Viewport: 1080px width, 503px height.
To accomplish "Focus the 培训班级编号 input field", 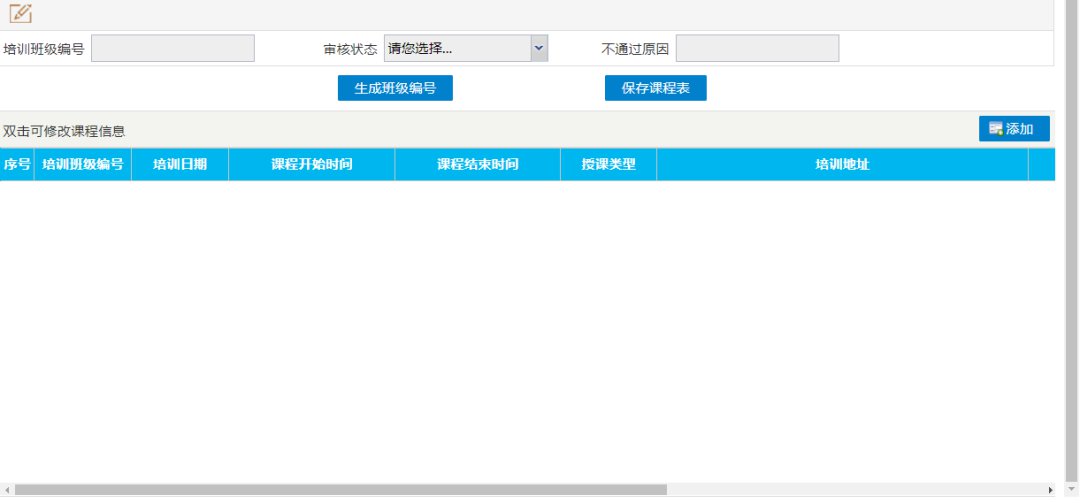I will [x=173, y=48].
